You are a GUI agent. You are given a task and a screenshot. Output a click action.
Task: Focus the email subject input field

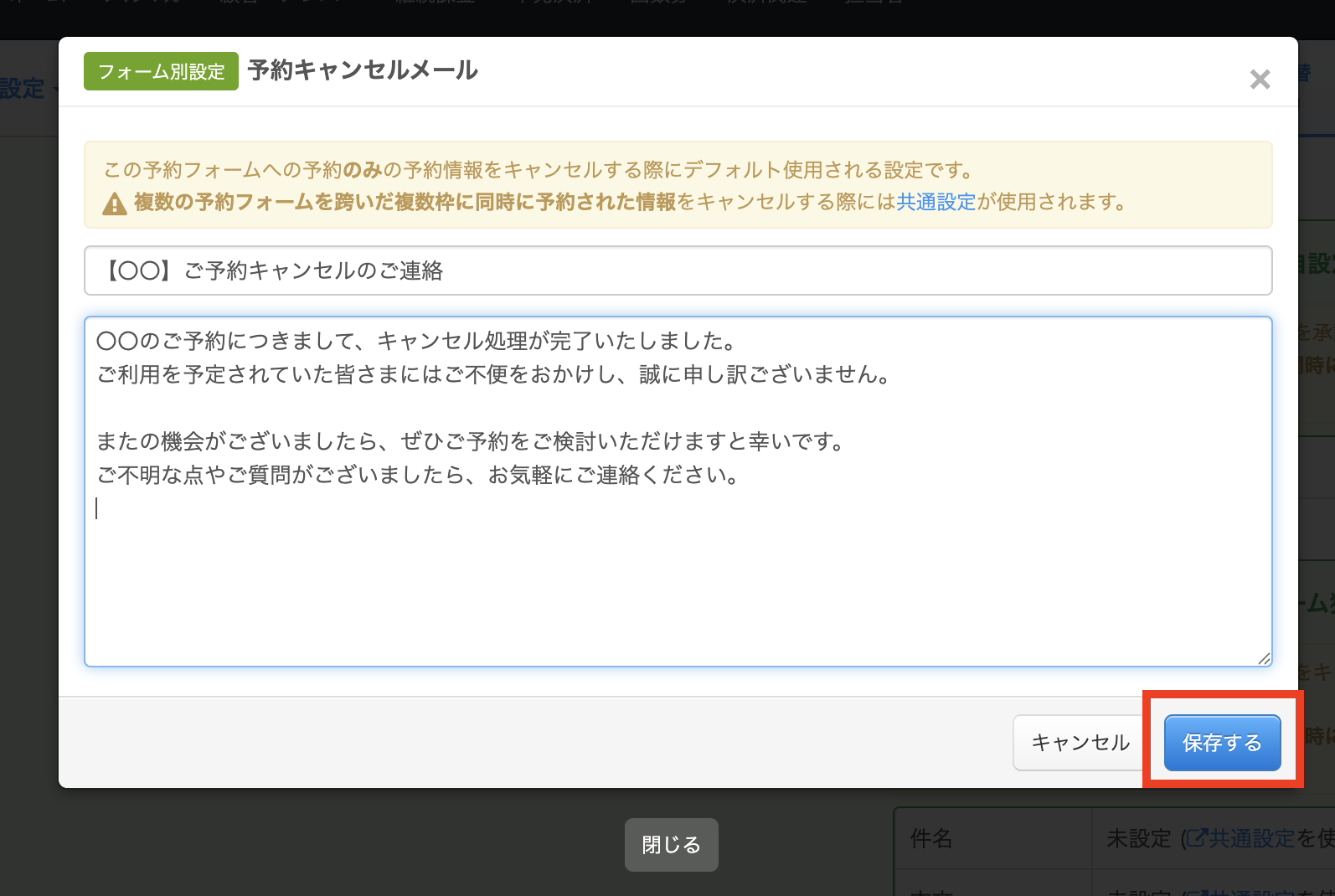tap(678, 270)
